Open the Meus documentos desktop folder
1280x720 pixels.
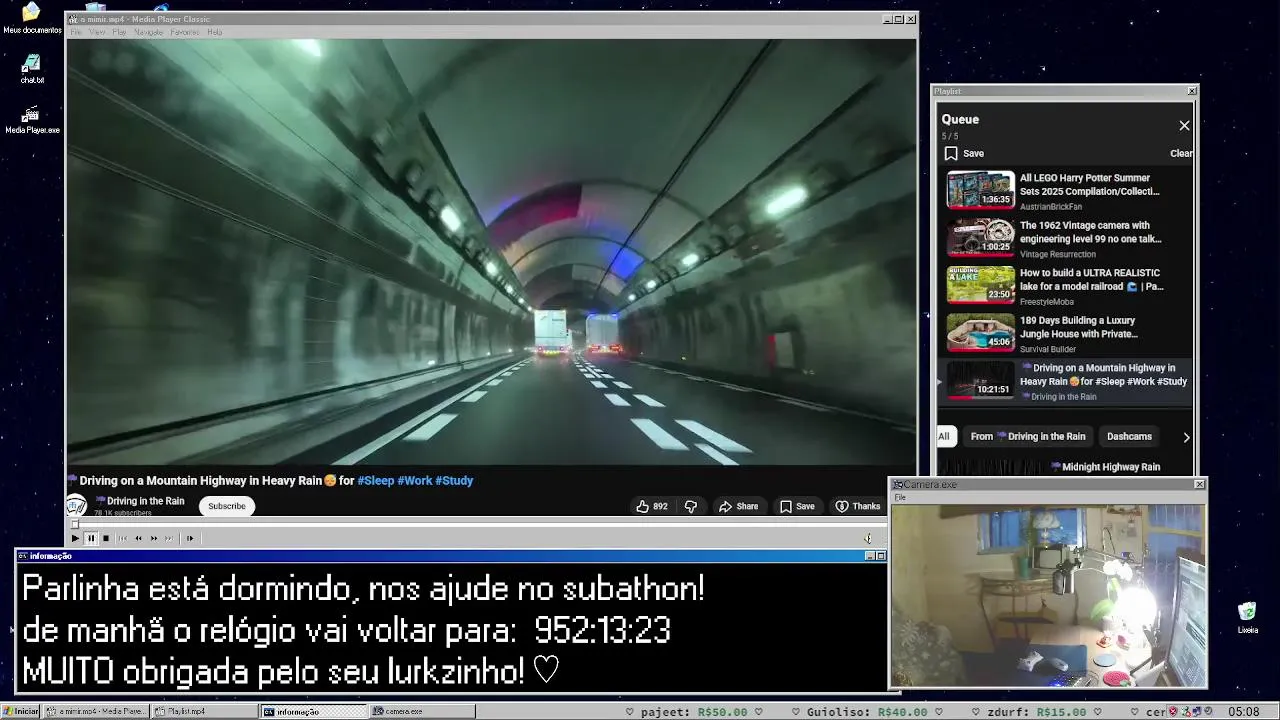point(32,18)
